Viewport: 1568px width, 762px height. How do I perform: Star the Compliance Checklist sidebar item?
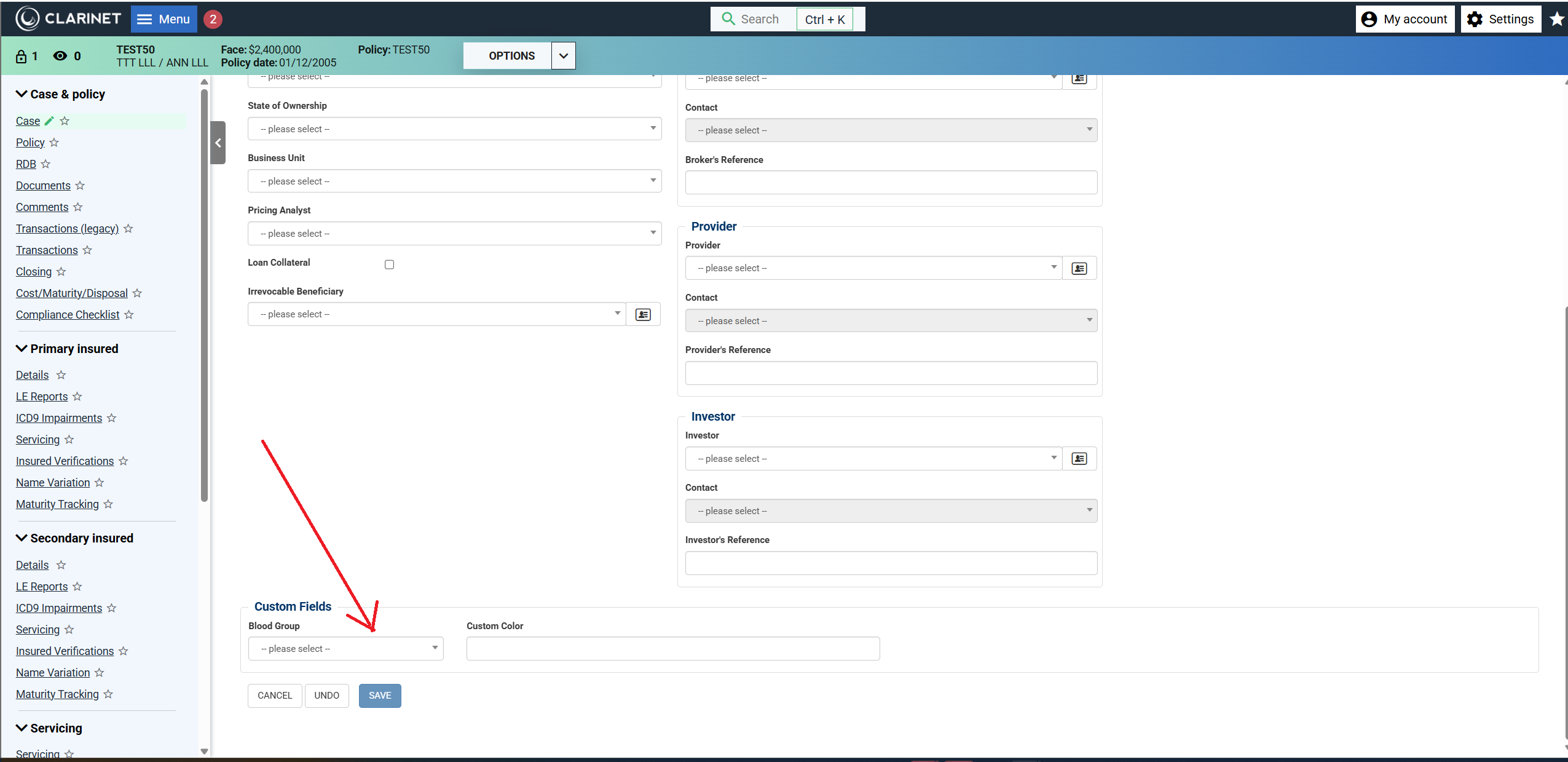pyautogui.click(x=128, y=315)
